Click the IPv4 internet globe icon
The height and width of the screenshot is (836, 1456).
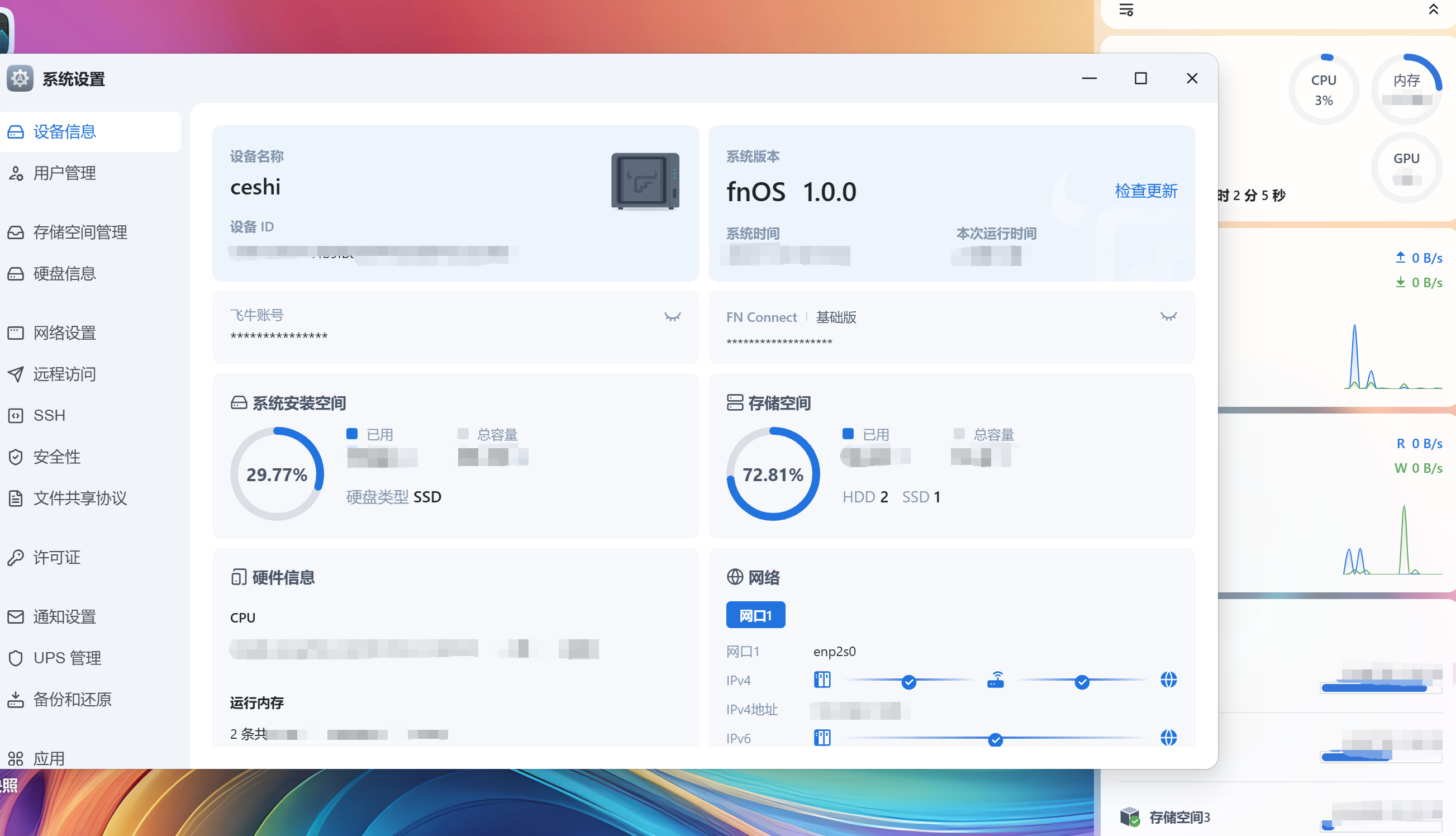(1168, 681)
